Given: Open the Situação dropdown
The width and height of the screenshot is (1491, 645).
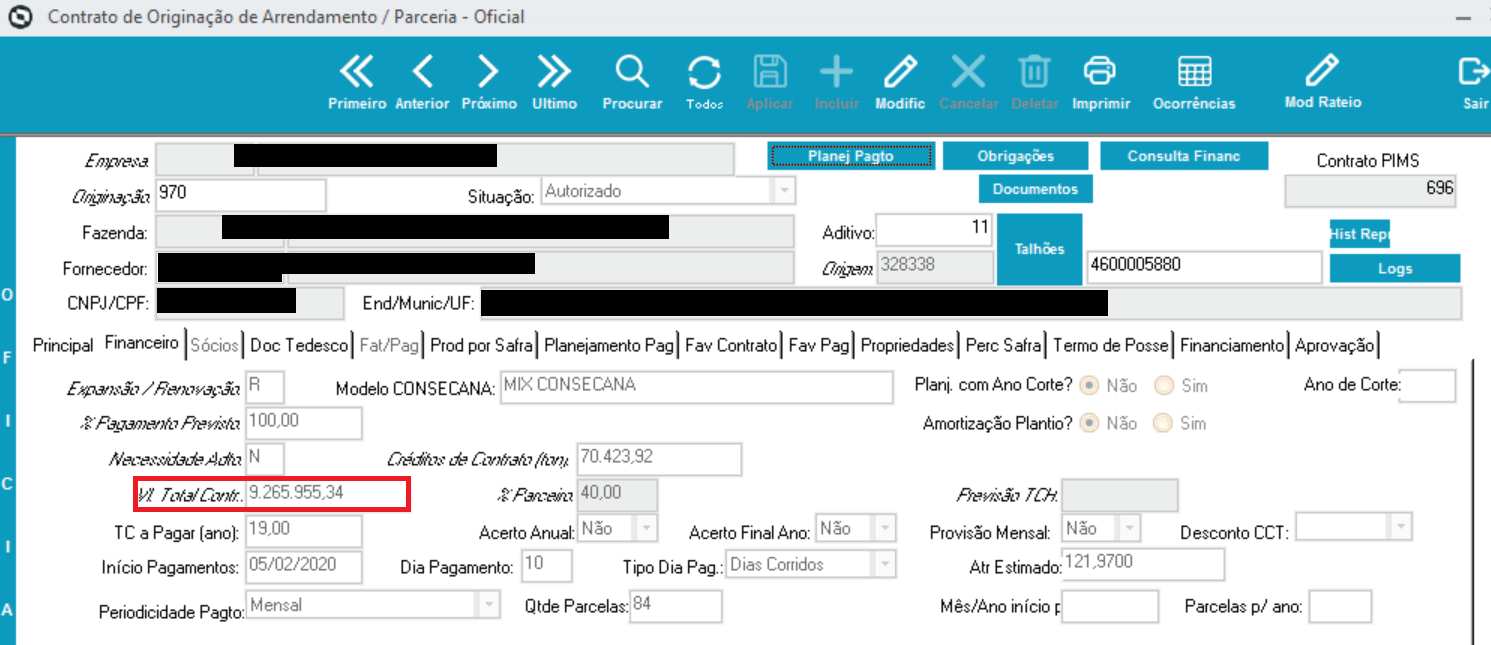Looking at the screenshot, I should pyautogui.click(x=784, y=191).
